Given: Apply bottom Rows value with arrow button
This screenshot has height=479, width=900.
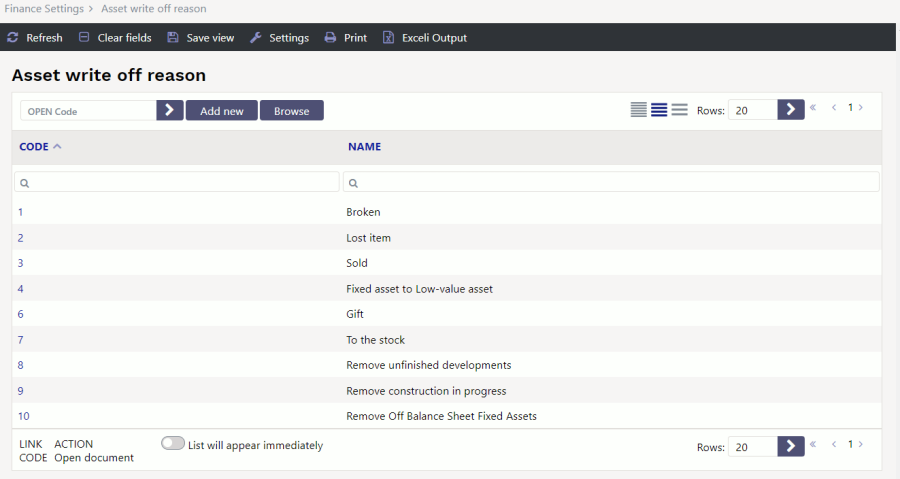Looking at the screenshot, I should pos(791,446).
